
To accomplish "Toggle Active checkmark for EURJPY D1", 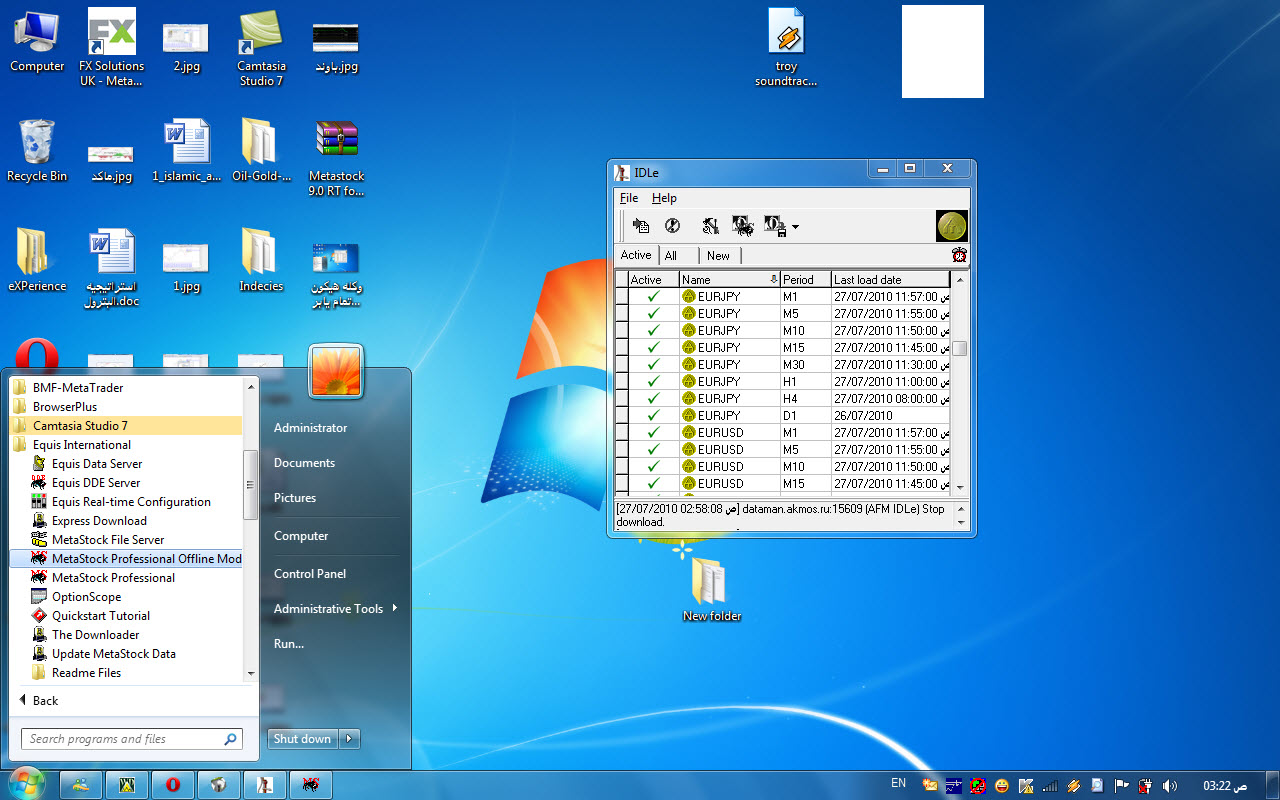I will coord(654,416).
